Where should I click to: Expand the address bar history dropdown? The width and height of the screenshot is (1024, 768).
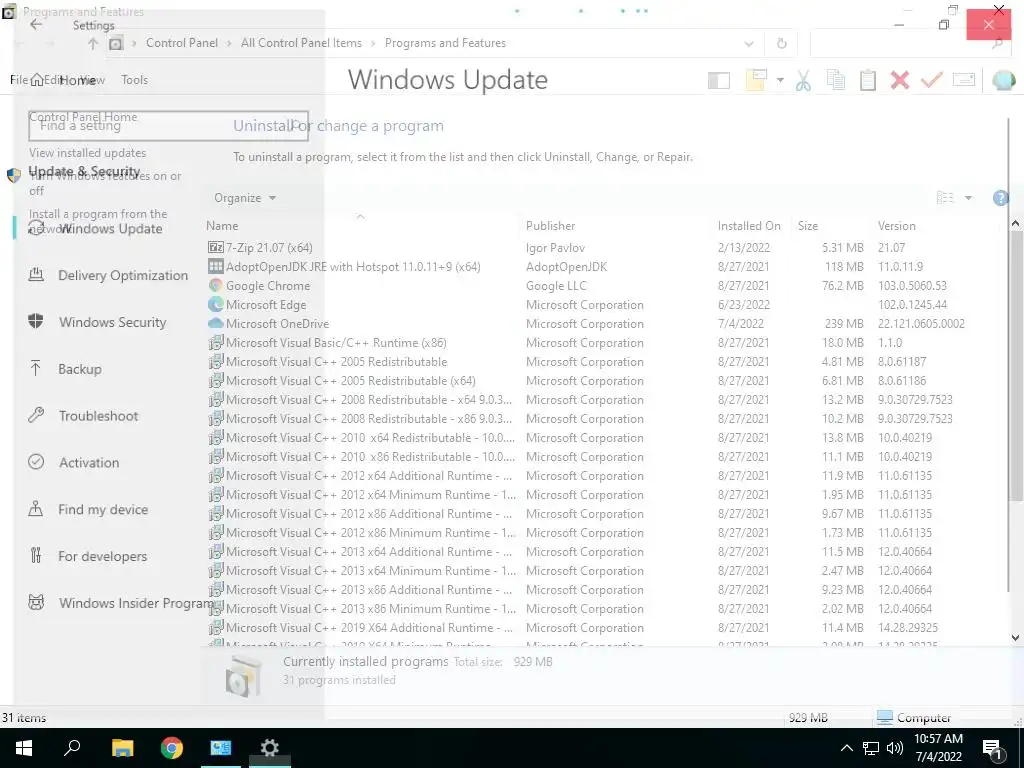click(748, 44)
